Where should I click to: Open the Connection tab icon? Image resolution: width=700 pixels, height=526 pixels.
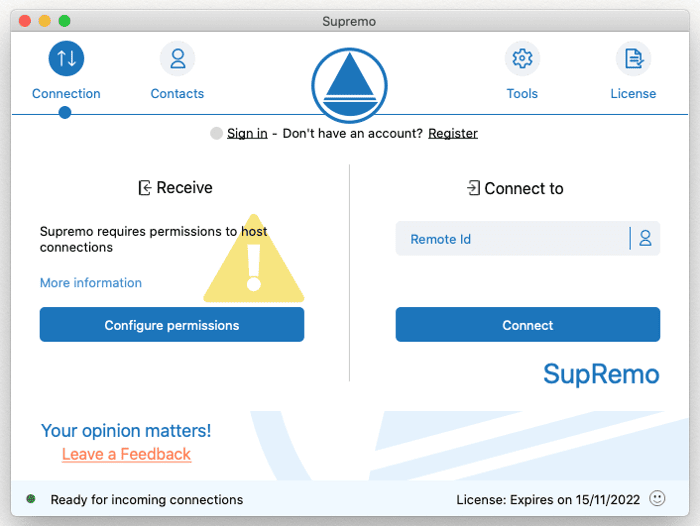(x=66, y=58)
